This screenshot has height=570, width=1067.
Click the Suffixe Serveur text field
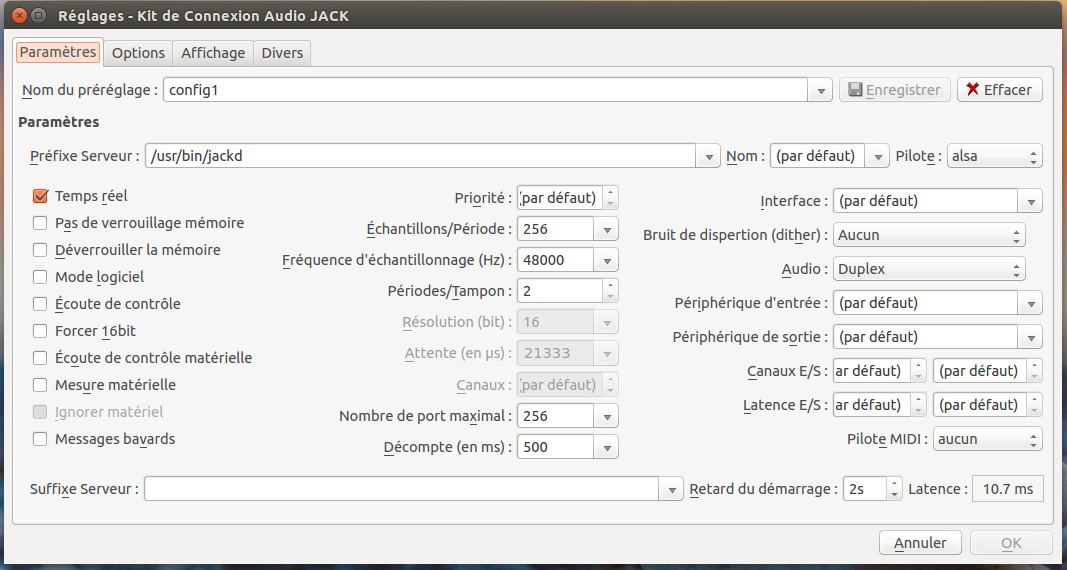pos(401,489)
